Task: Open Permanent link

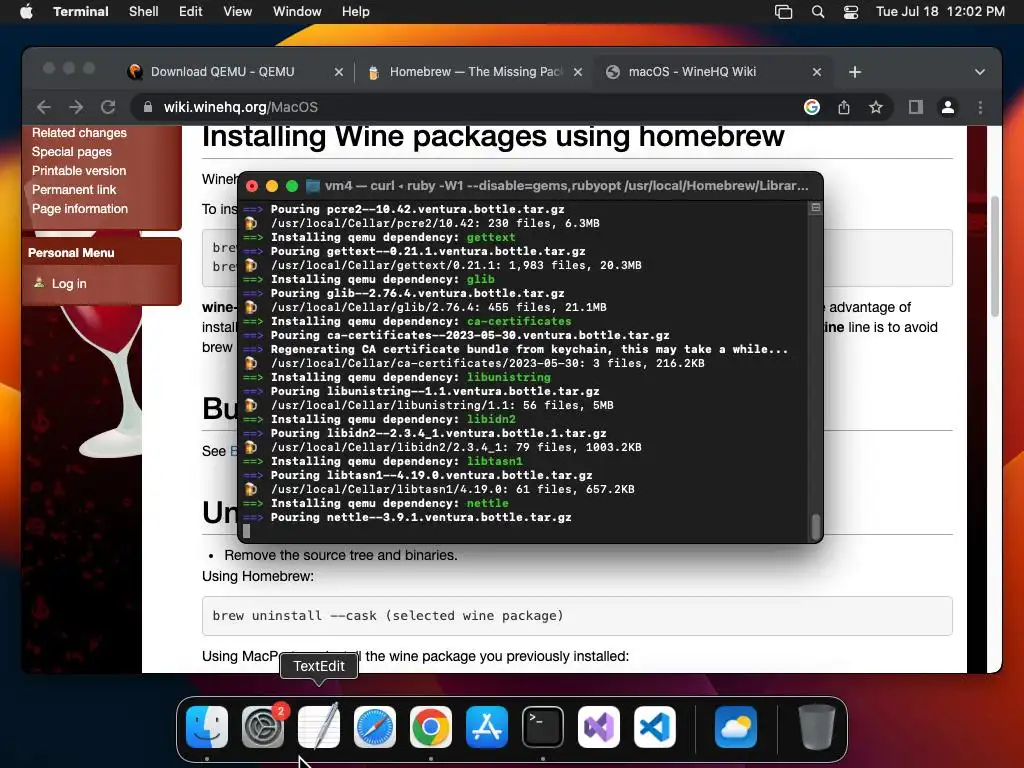Action: (x=74, y=189)
